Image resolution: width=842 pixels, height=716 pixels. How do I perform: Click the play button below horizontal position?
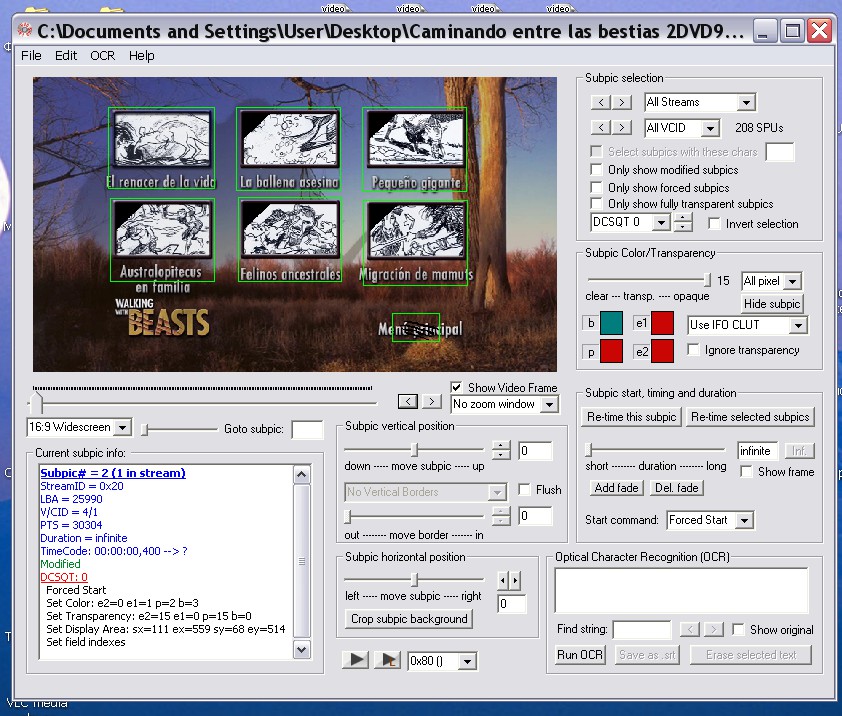pyautogui.click(x=355, y=660)
